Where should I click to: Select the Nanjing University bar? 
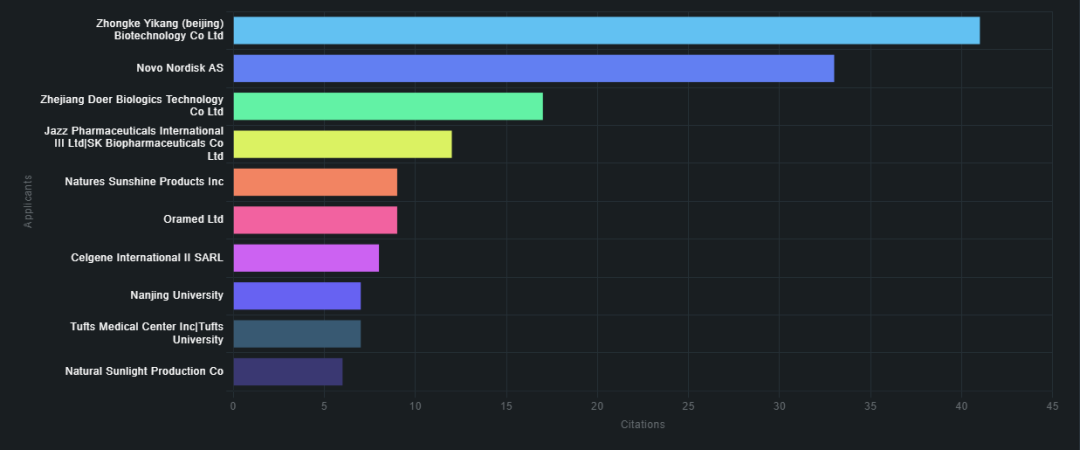click(x=297, y=296)
